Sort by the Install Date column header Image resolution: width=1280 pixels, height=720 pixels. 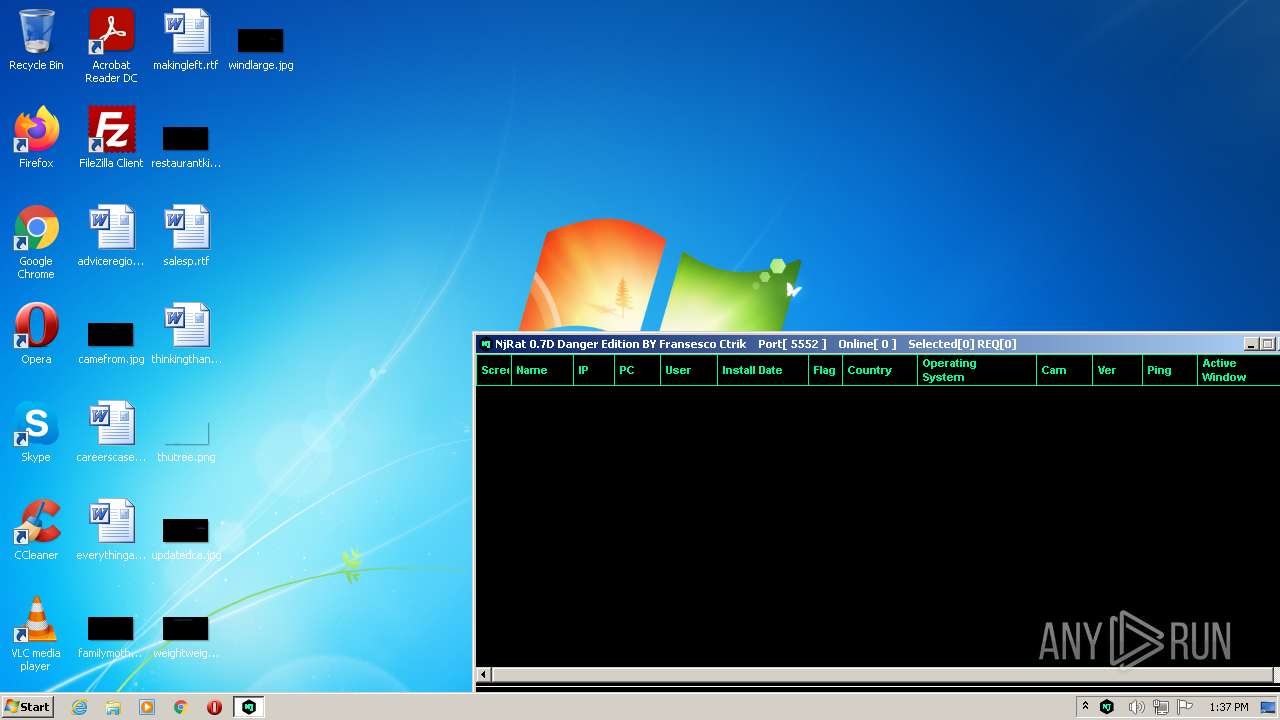pos(763,370)
